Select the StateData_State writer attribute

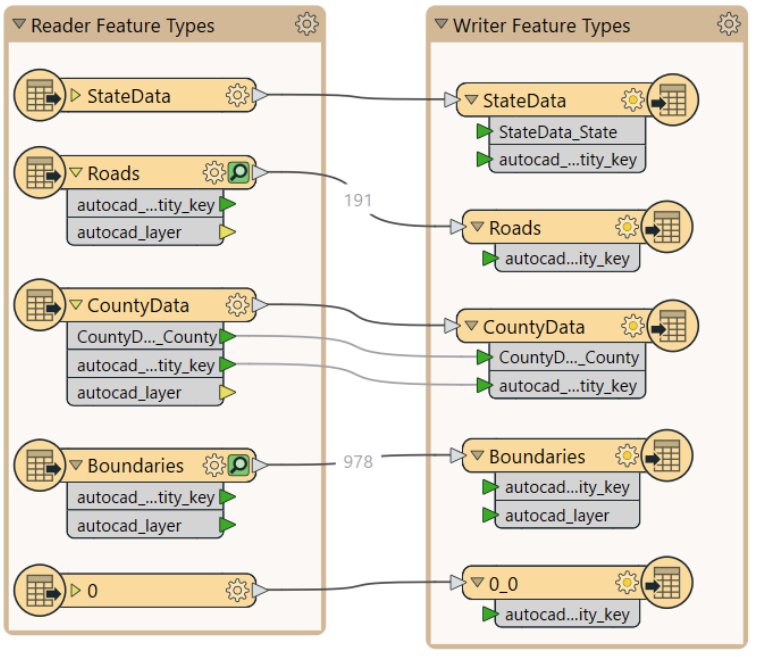pyautogui.click(x=557, y=132)
